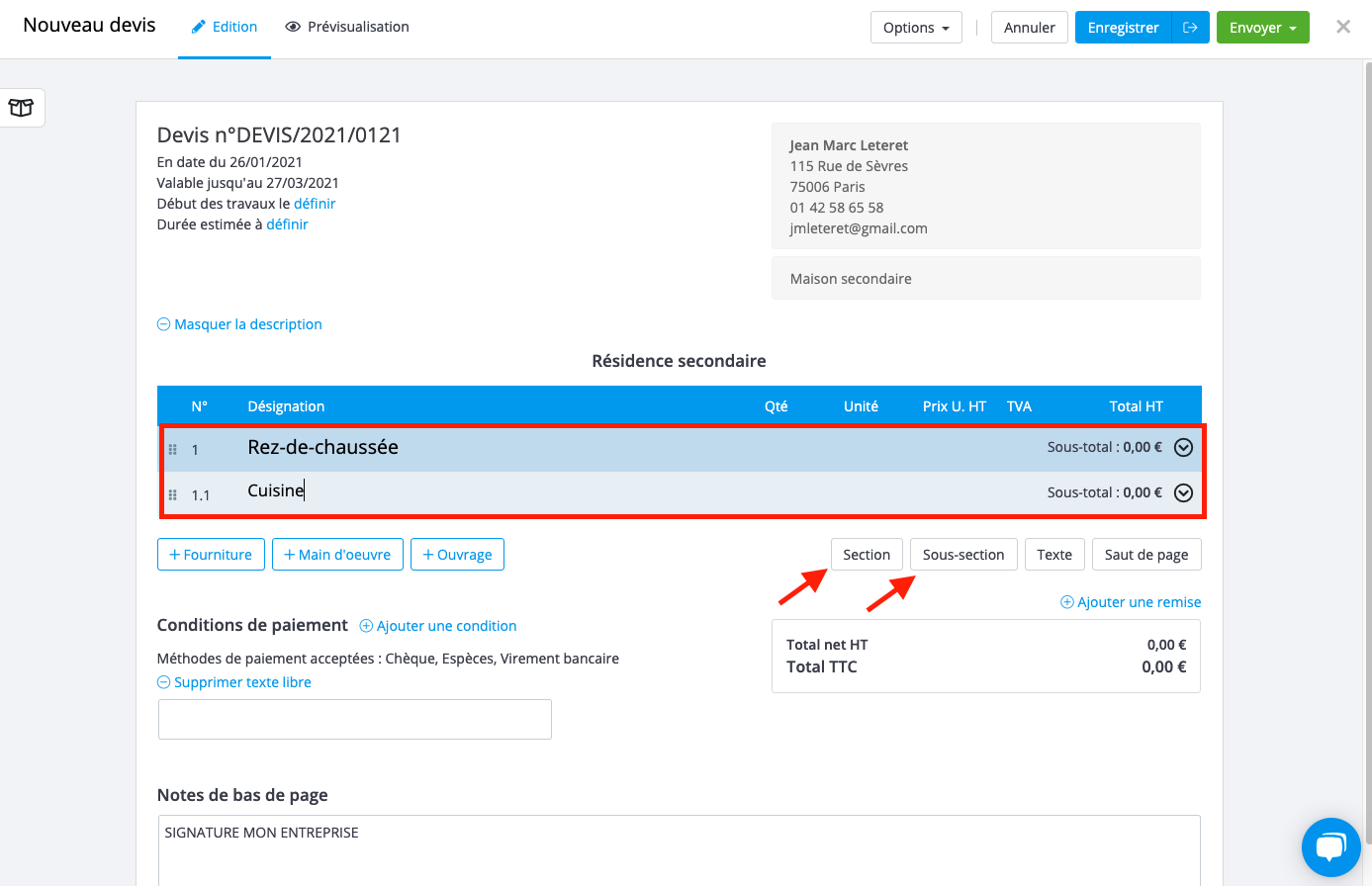
Task: Expand options for Rez-de-chaussée section
Action: [x=1183, y=448]
